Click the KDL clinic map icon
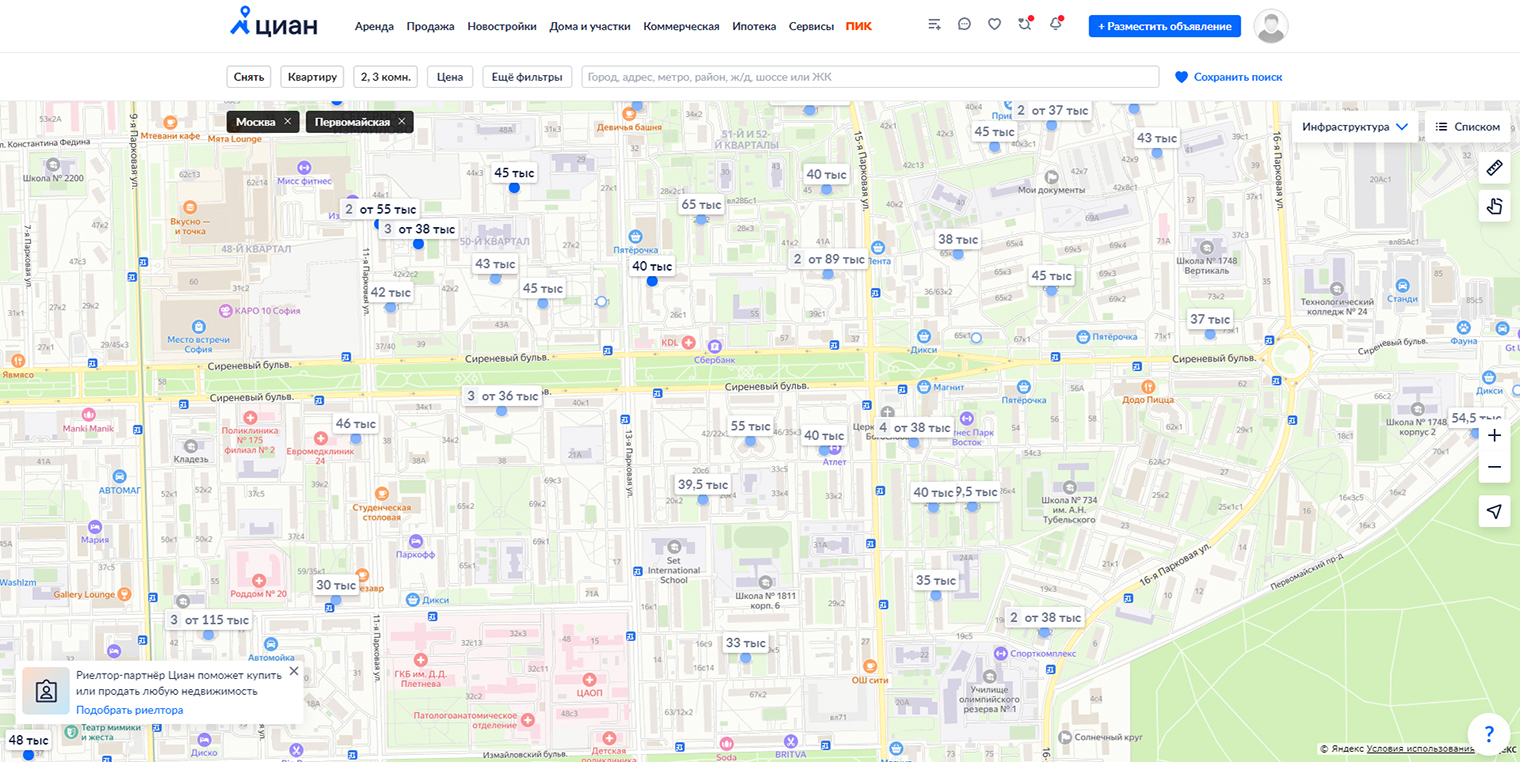 coord(689,343)
